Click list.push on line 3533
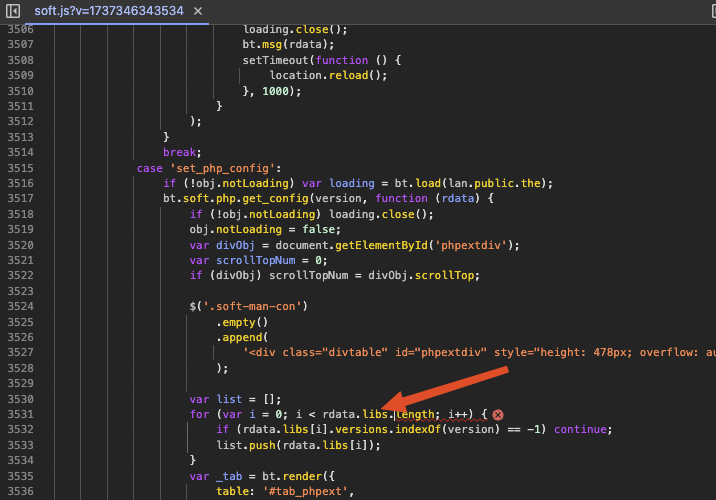The height and width of the screenshot is (500, 716). point(246,445)
